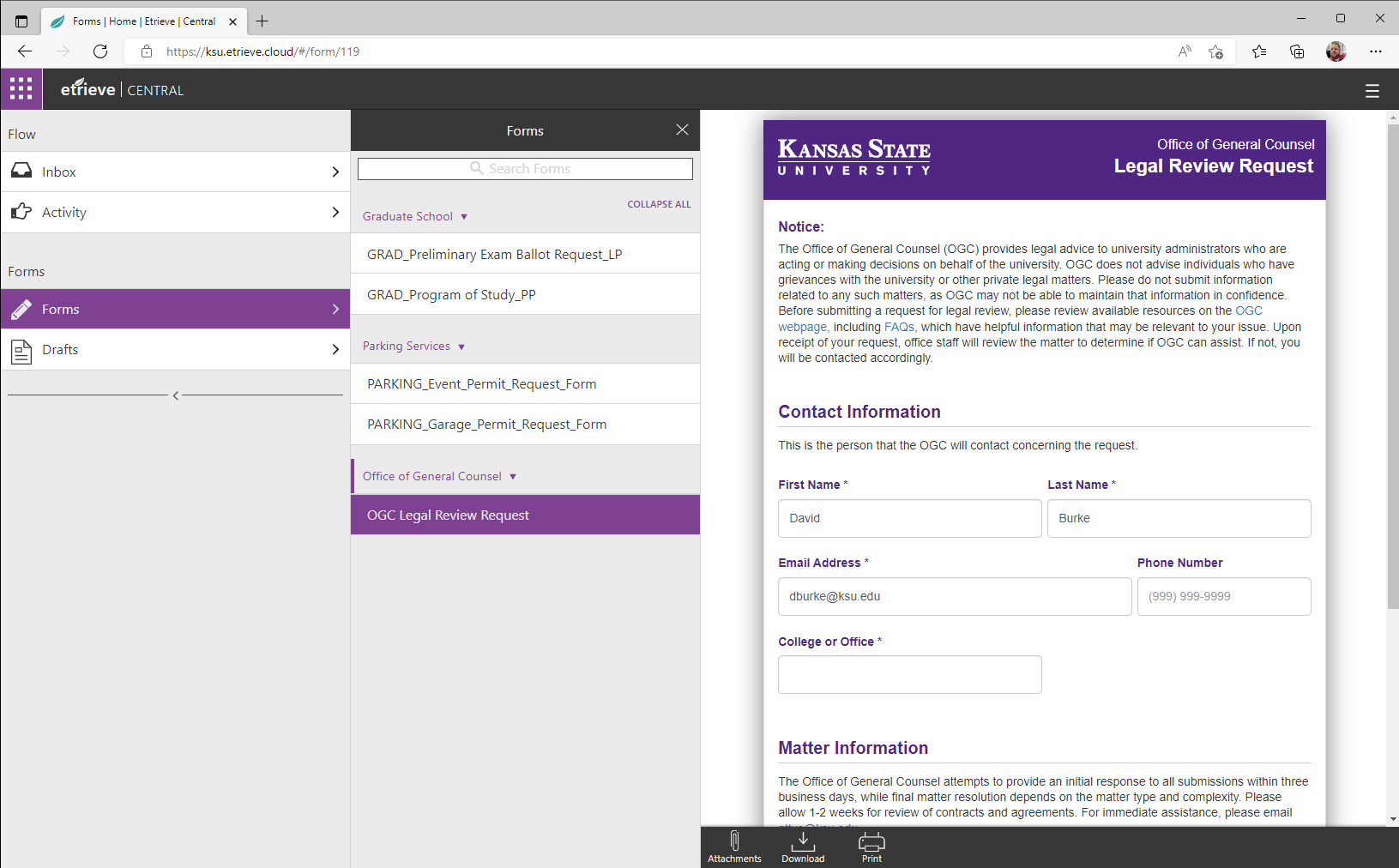Click scrollbar down arrow

click(1393, 819)
